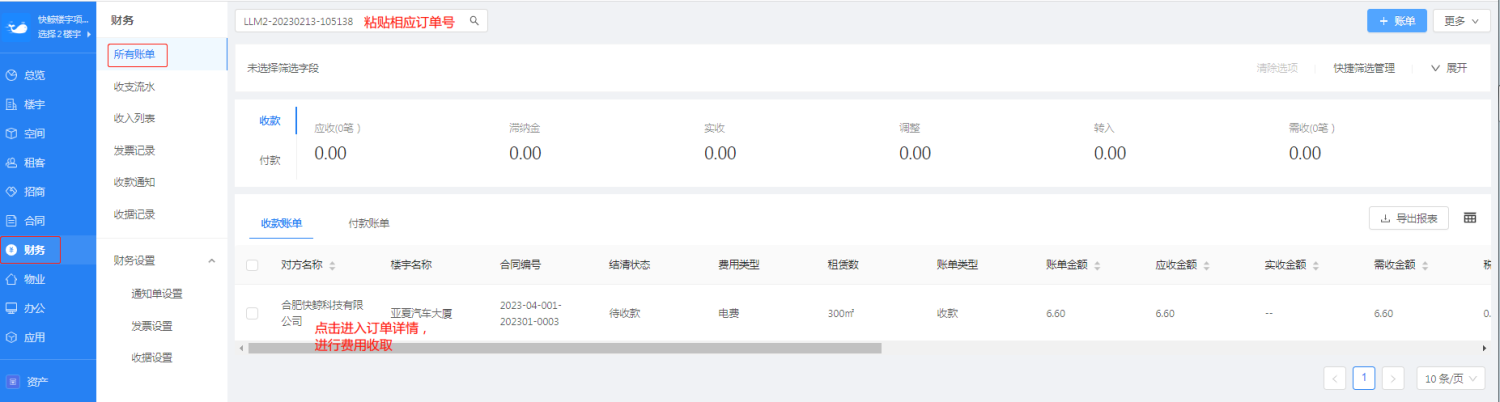Image resolution: width=1500 pixels, height=402 pixels.
Task: Check the 合肥快鲸科技有限公司 row checkbox
Action: coord(252,313)
